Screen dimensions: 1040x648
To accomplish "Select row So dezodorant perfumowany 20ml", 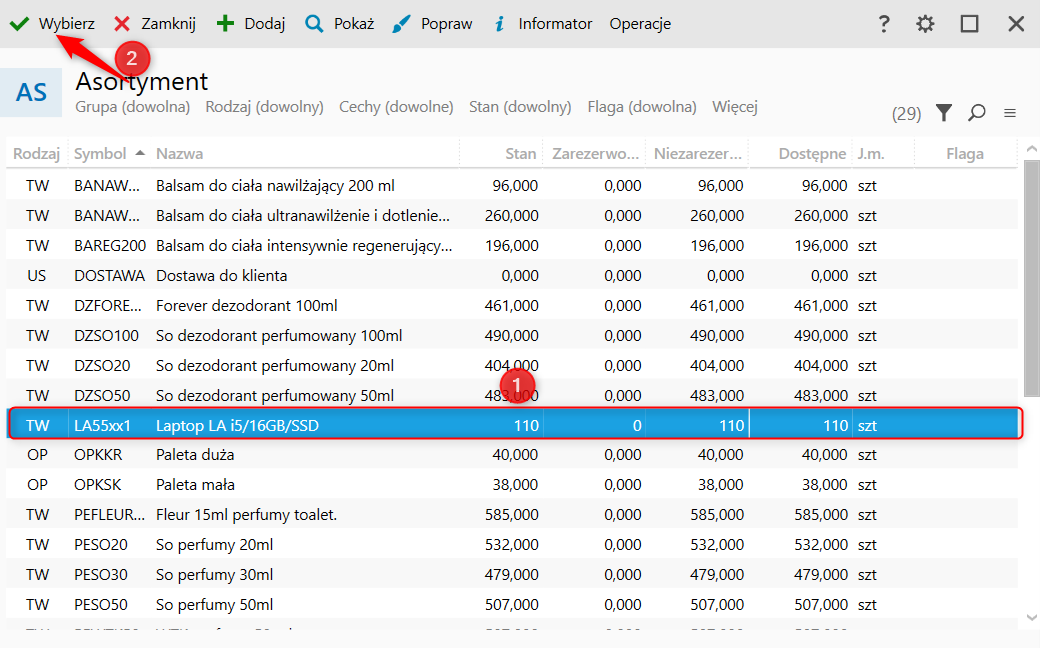I will point(512,365).
